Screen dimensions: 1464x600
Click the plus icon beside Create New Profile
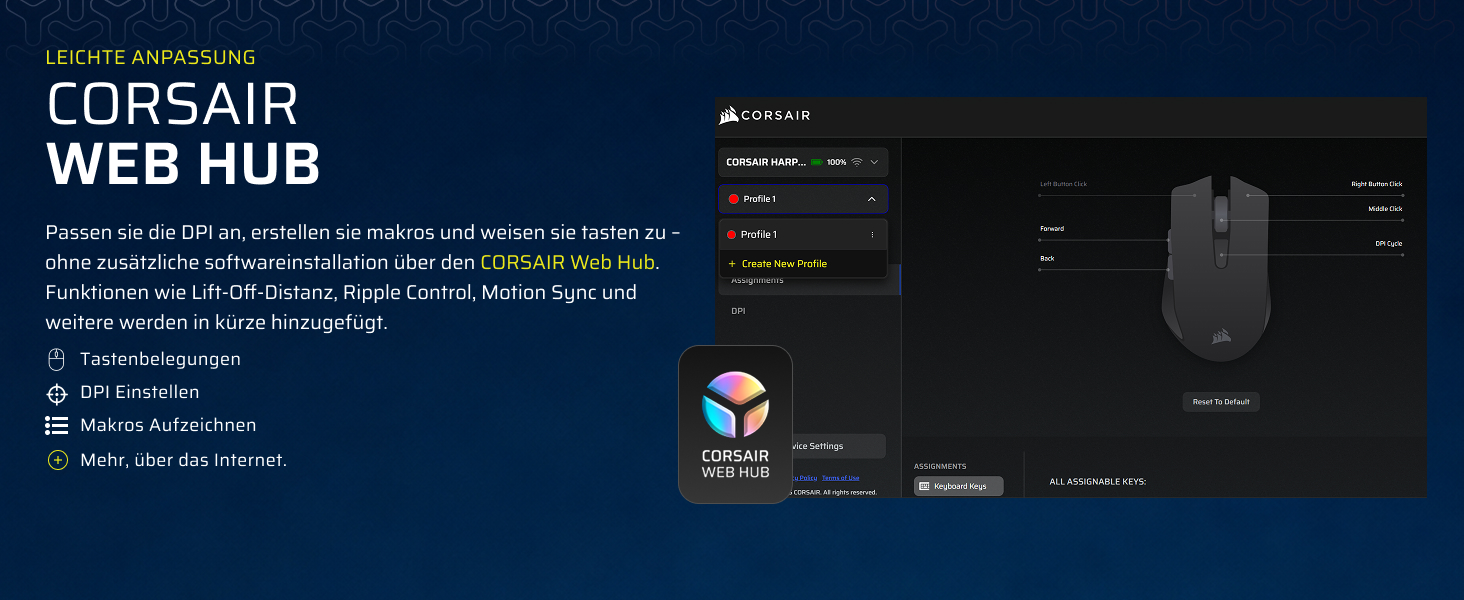[732, 264]
